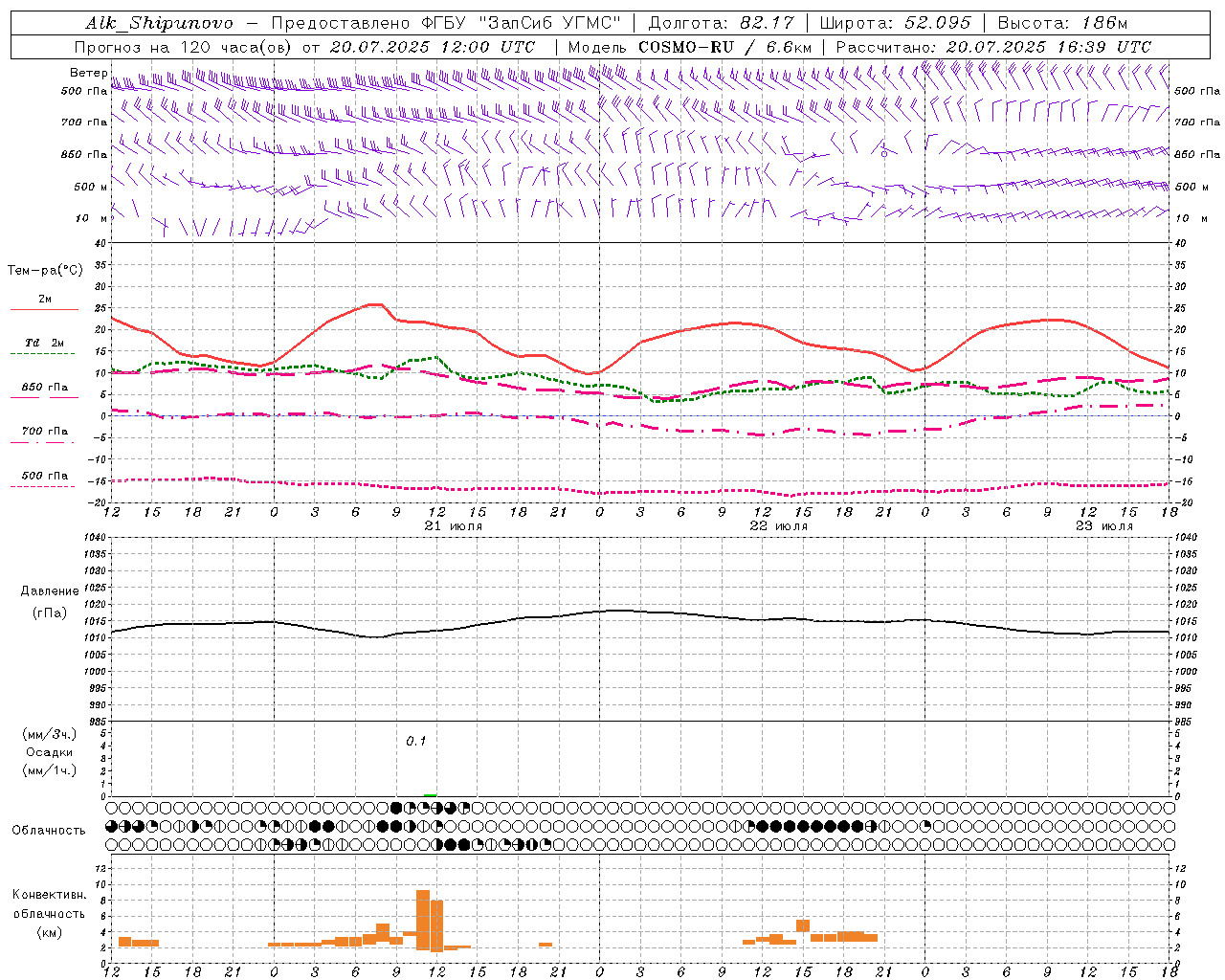Click the Давление pressure panel label
This screenshot has height=980, width=1225.
click(x=50, y=591)
